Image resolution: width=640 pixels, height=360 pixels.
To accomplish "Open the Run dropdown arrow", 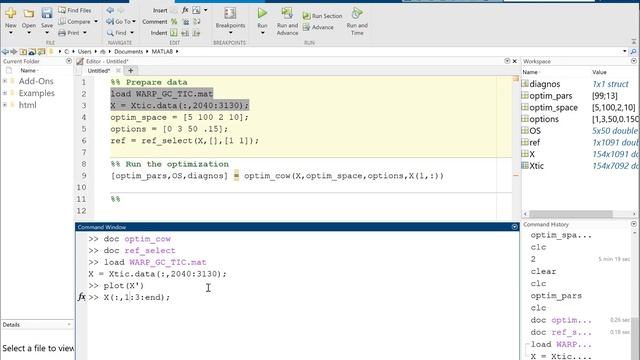I will click(x=262, y=33).
